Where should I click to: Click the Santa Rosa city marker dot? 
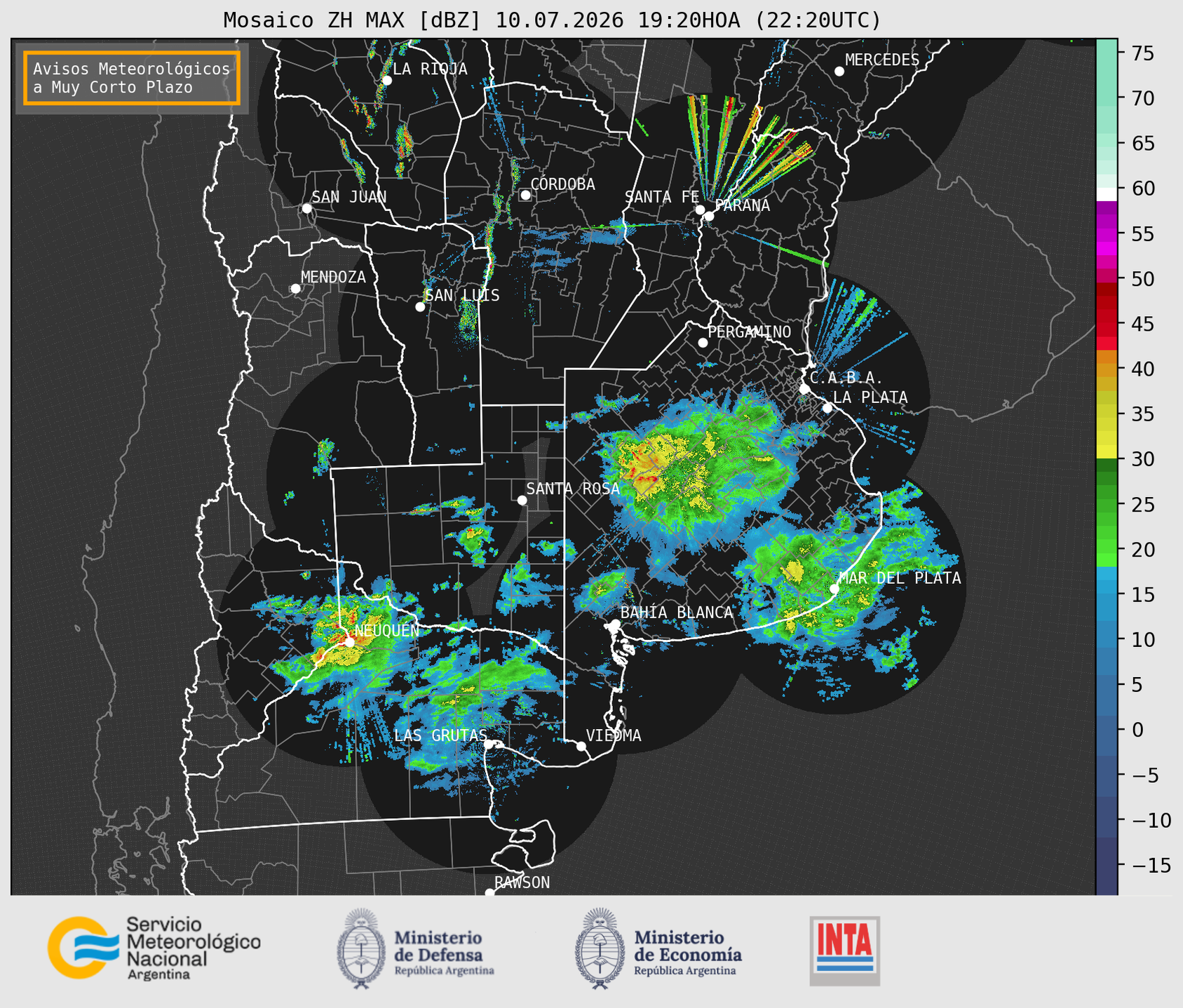pyautogui.click(x=522, y=500)
